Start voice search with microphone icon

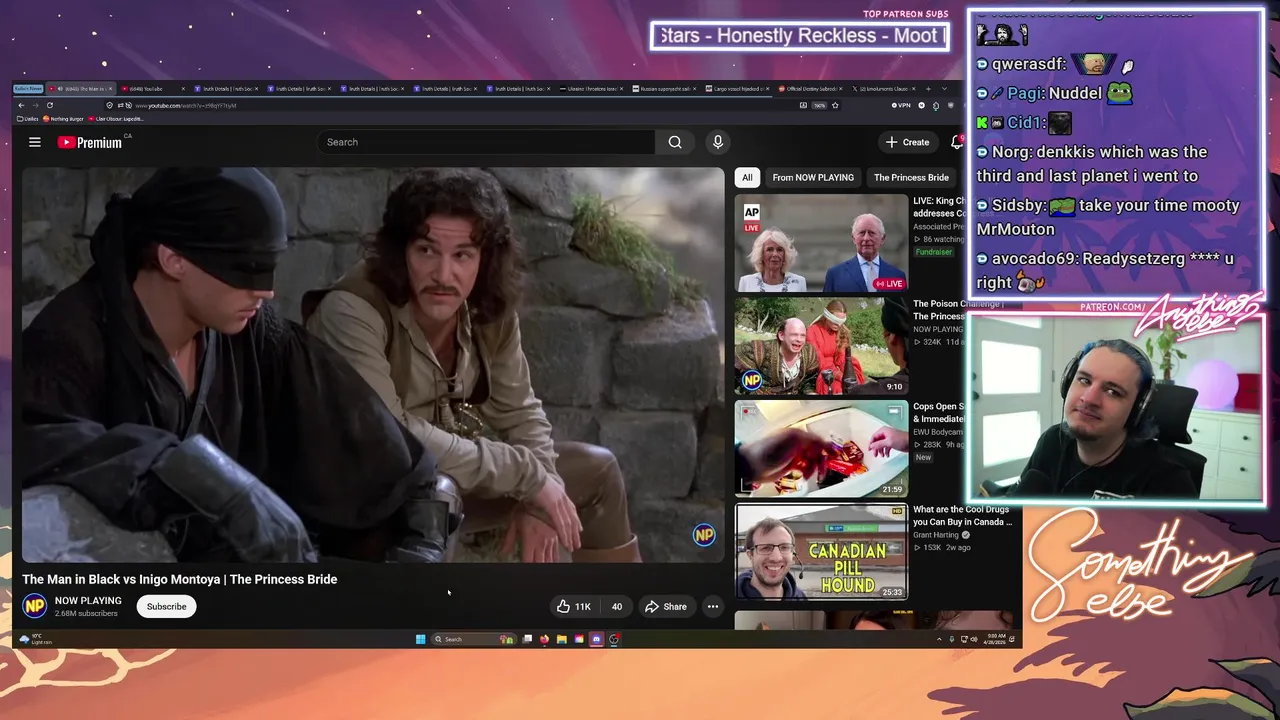(x=717, y=142)
